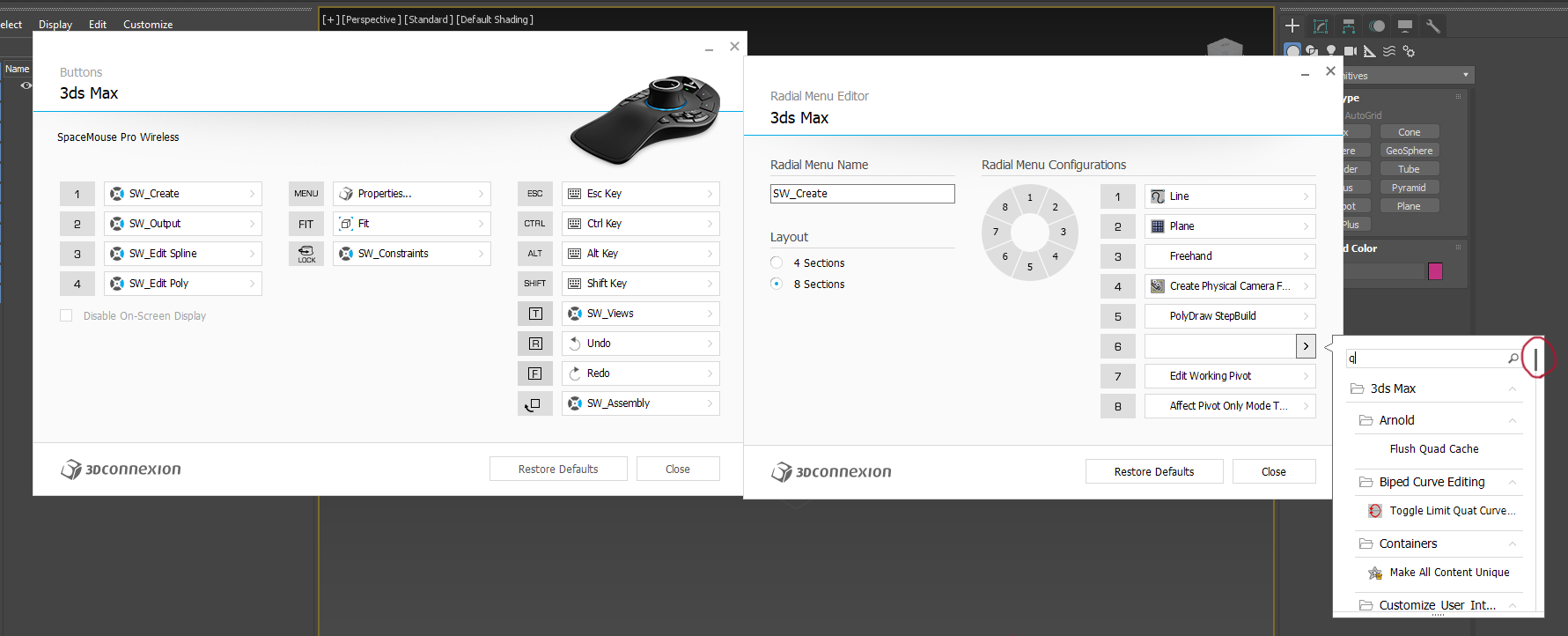The height and width of the screenshot is (636, 1568).
Task: Click the magenta object color swatch
Action: [x=1435, y=271]
